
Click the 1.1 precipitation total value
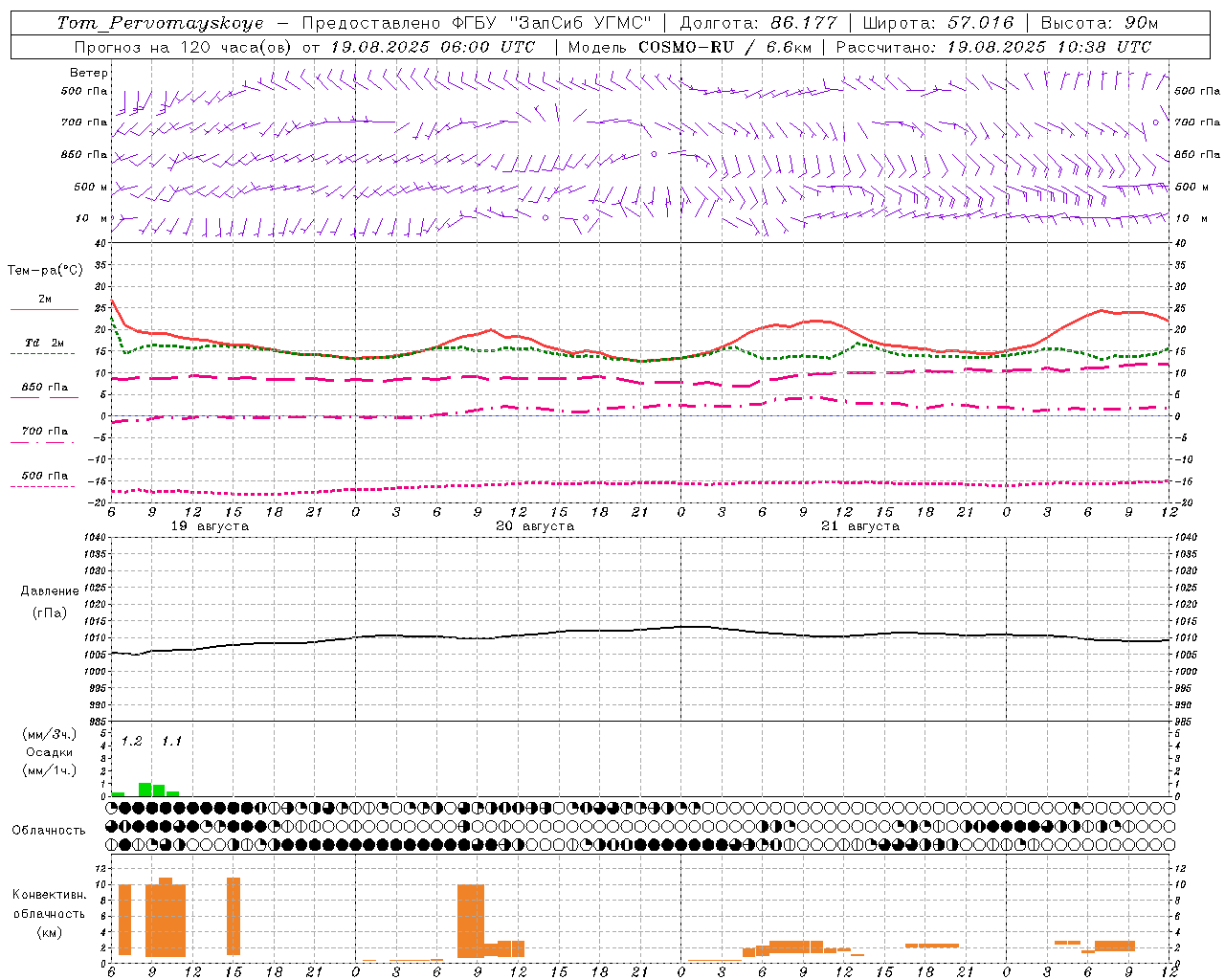tap(171, 741)
